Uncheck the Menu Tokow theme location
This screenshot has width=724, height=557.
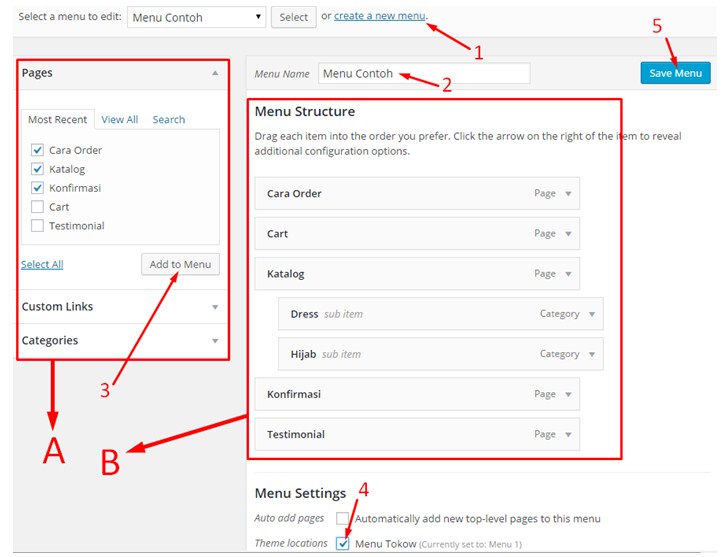(x=342, y=544)
